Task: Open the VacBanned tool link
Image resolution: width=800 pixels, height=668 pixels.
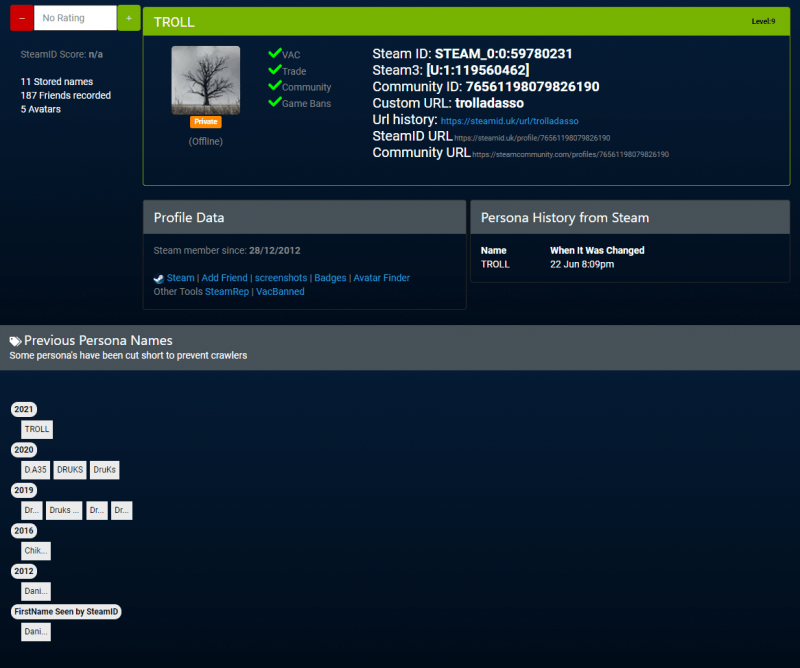Action: pos(280,291)
